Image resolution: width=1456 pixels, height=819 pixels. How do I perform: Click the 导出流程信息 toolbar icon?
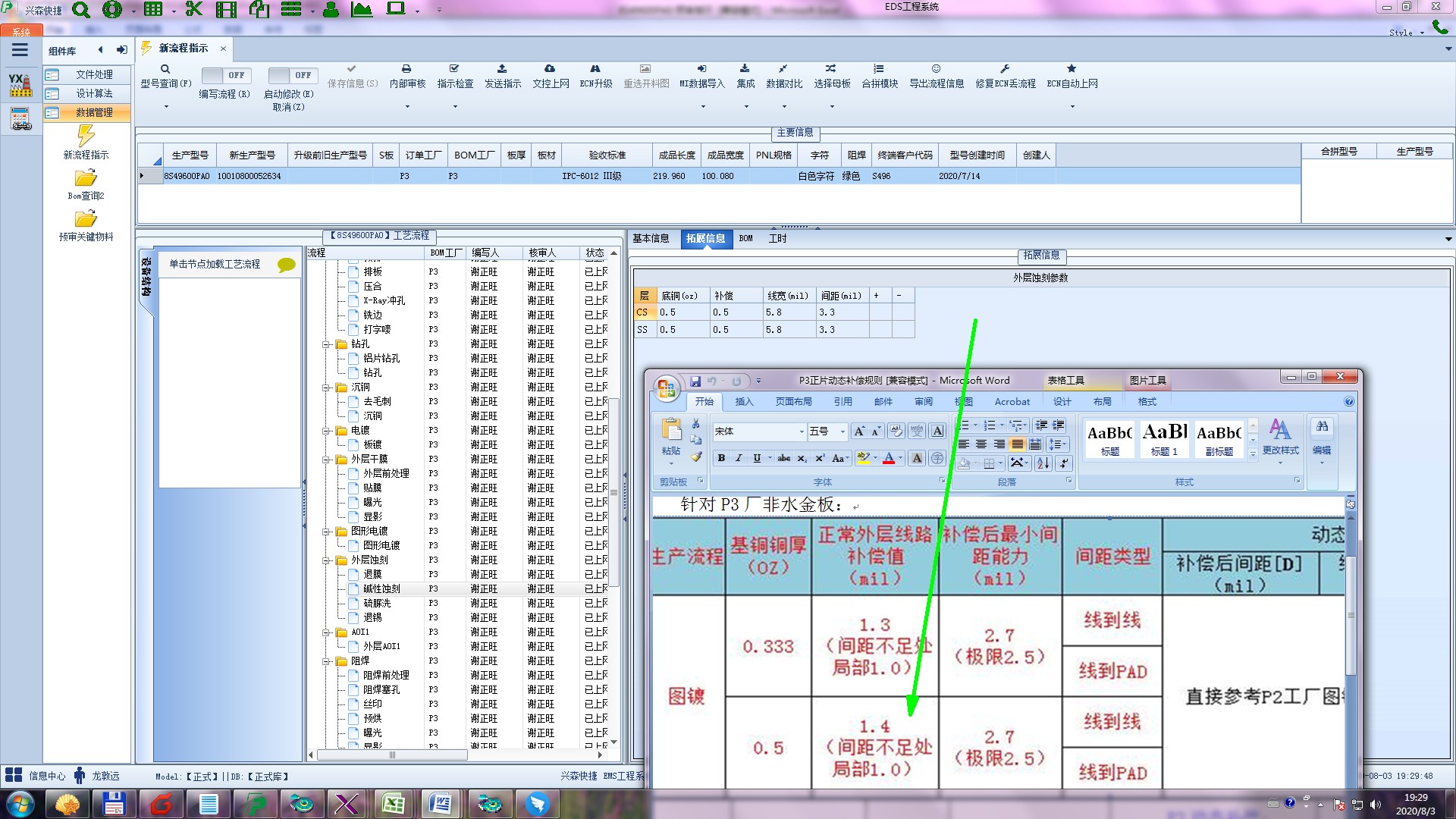click(936, 69)
